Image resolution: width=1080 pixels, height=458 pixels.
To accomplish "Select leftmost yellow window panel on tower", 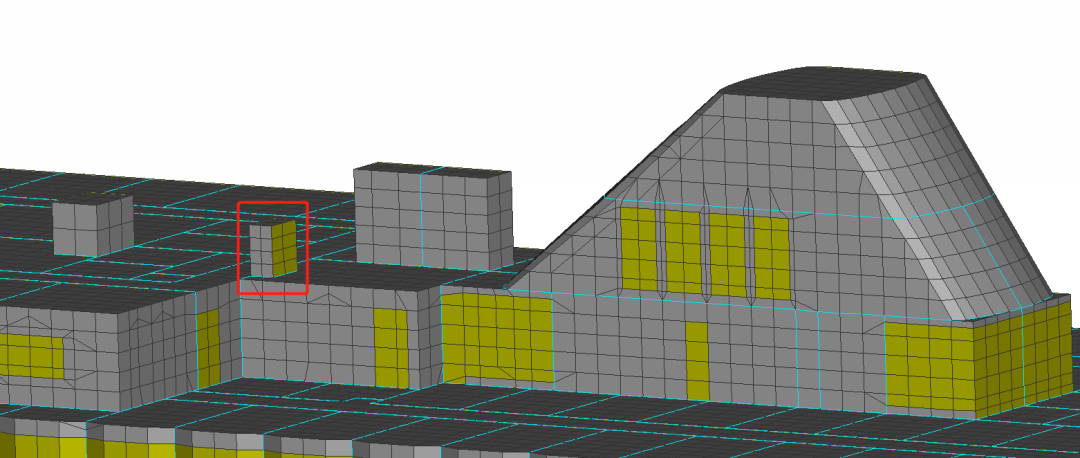I will coord(638,249).
